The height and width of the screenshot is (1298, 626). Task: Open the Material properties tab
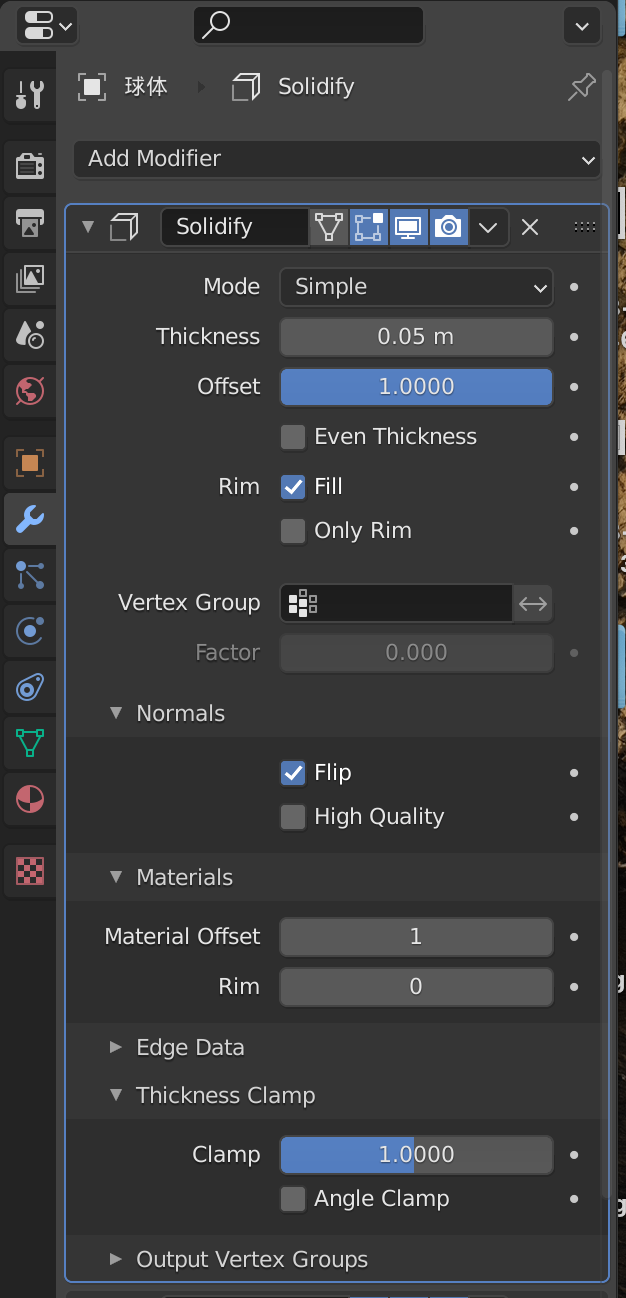pyautogui.click(x=30, y=799)
